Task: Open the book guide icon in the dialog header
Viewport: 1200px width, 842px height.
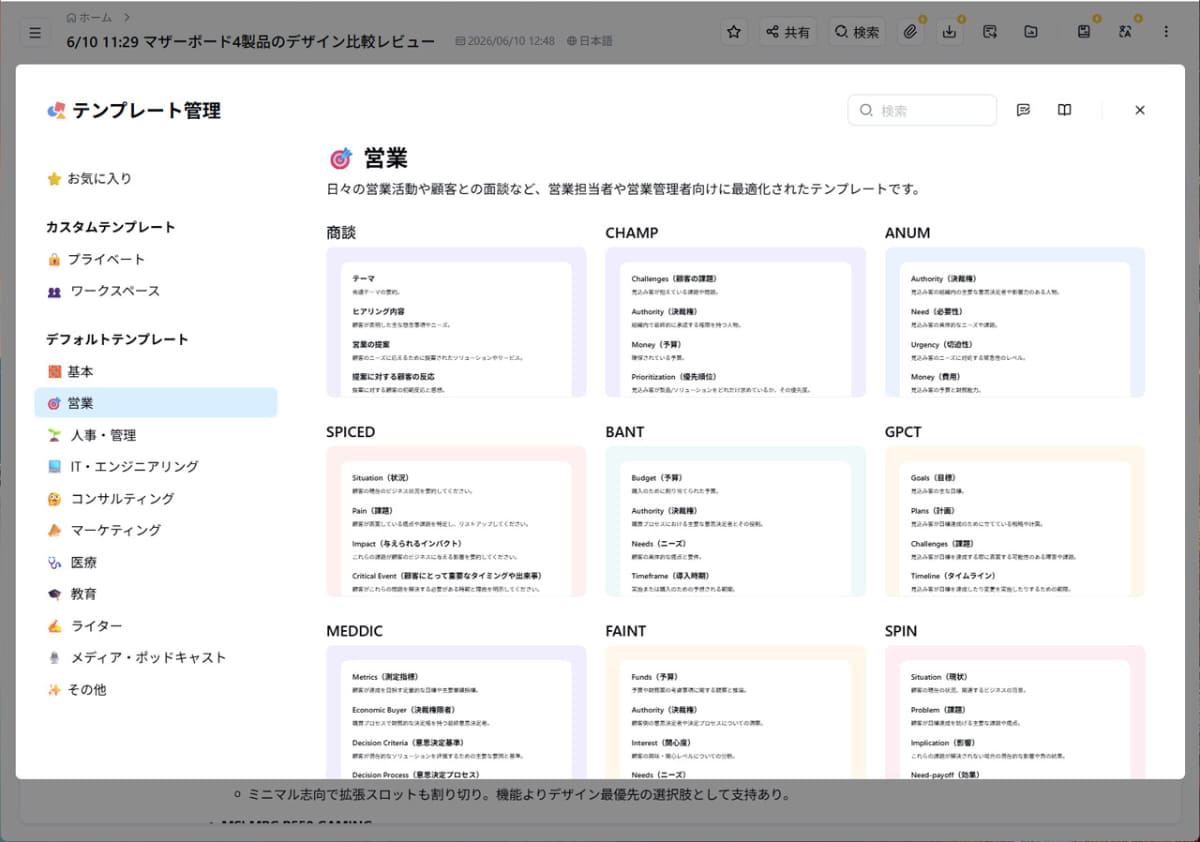Action: 1064,110
